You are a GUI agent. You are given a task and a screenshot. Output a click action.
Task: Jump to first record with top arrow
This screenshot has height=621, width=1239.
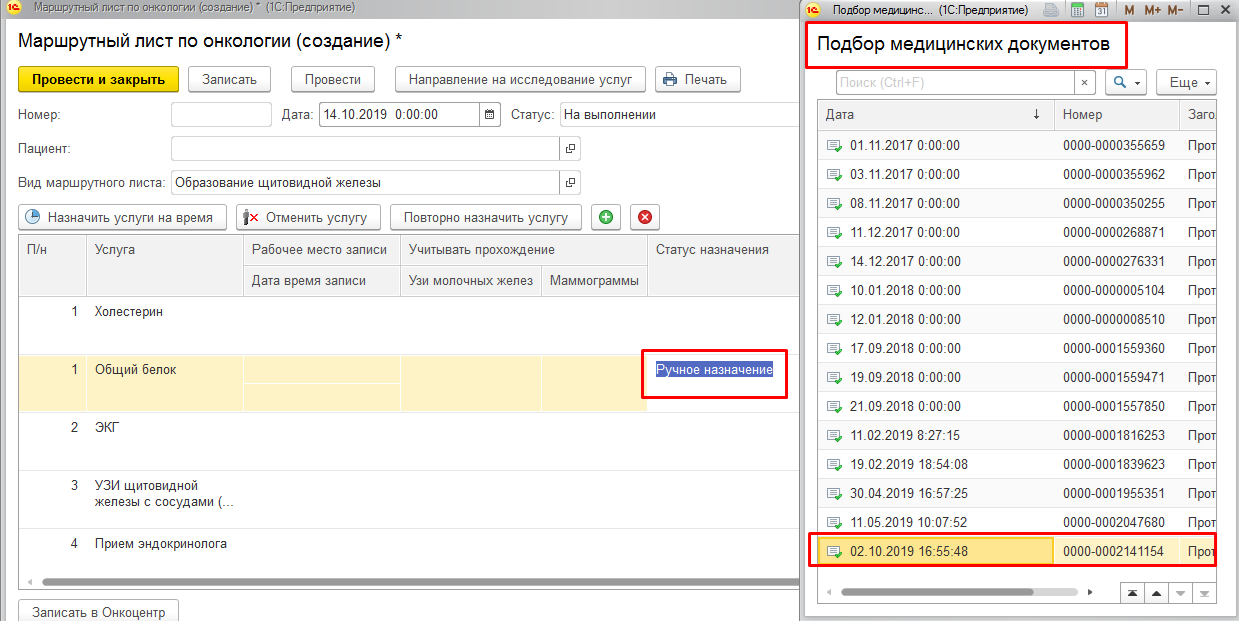(1131, 592)
